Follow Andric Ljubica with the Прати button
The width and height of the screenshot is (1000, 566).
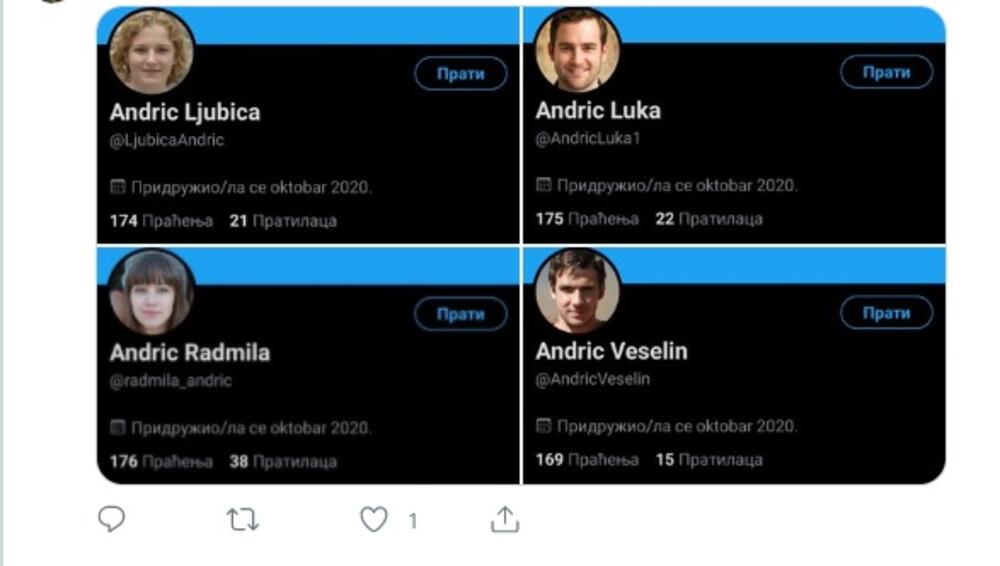tap(461, 74)
